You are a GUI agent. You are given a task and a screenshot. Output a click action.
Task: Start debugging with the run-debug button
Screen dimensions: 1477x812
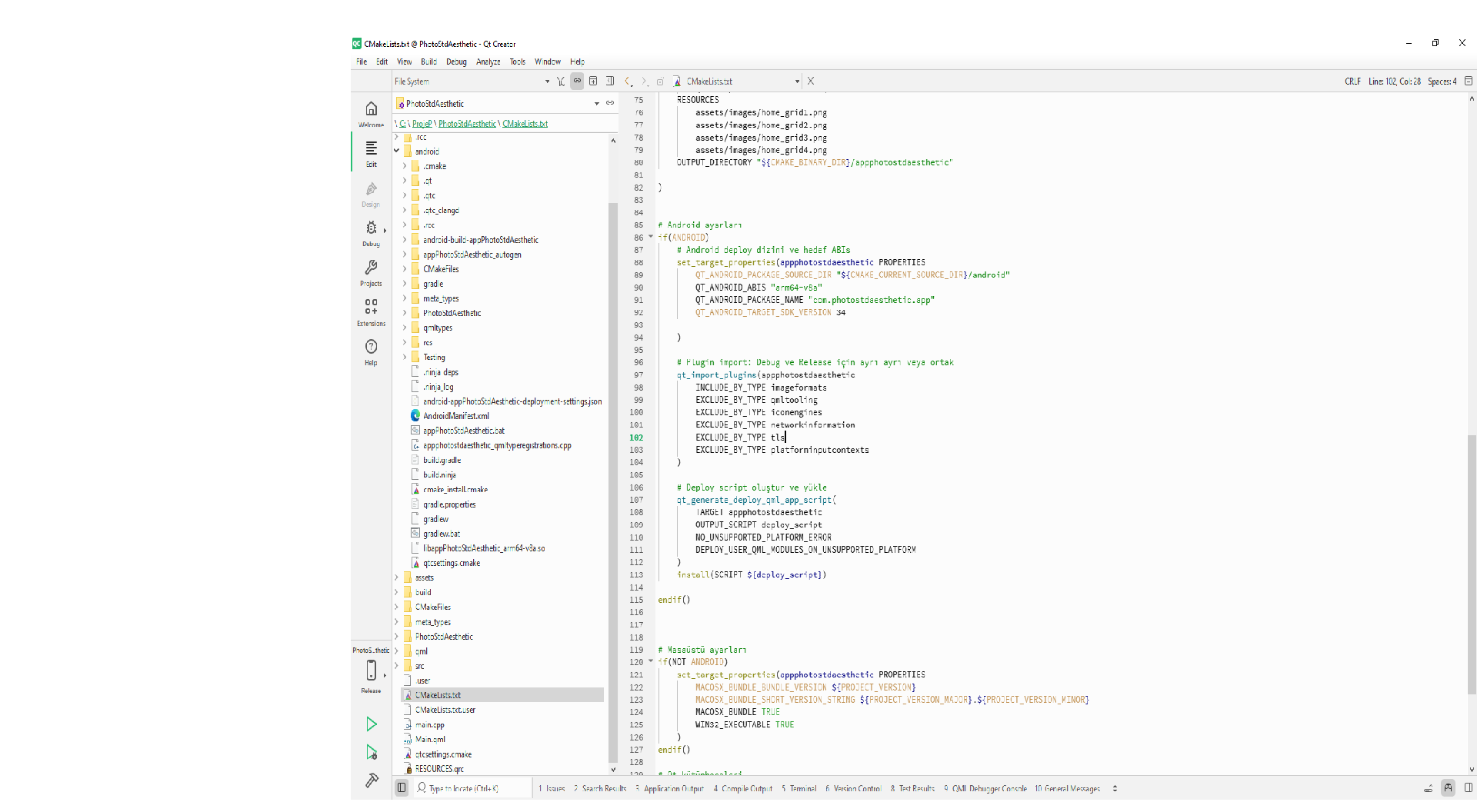coord(371,752)
